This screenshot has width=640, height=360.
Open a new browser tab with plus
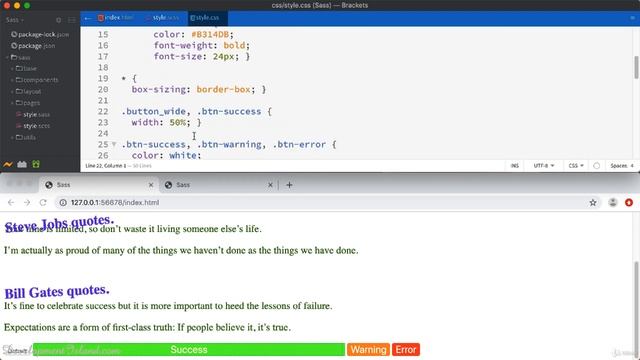(x=289, y=185)
